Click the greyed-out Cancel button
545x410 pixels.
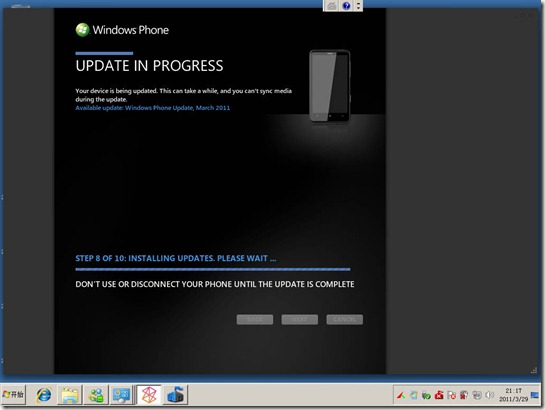344,320
